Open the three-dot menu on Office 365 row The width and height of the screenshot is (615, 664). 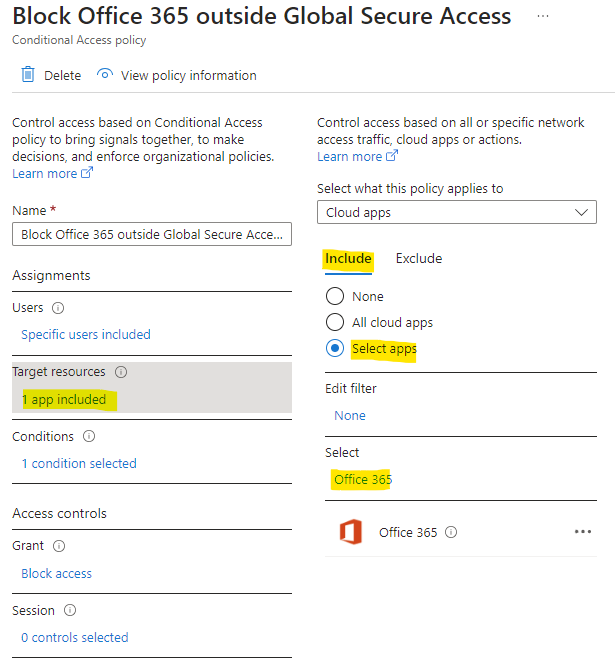coord(583,531)
